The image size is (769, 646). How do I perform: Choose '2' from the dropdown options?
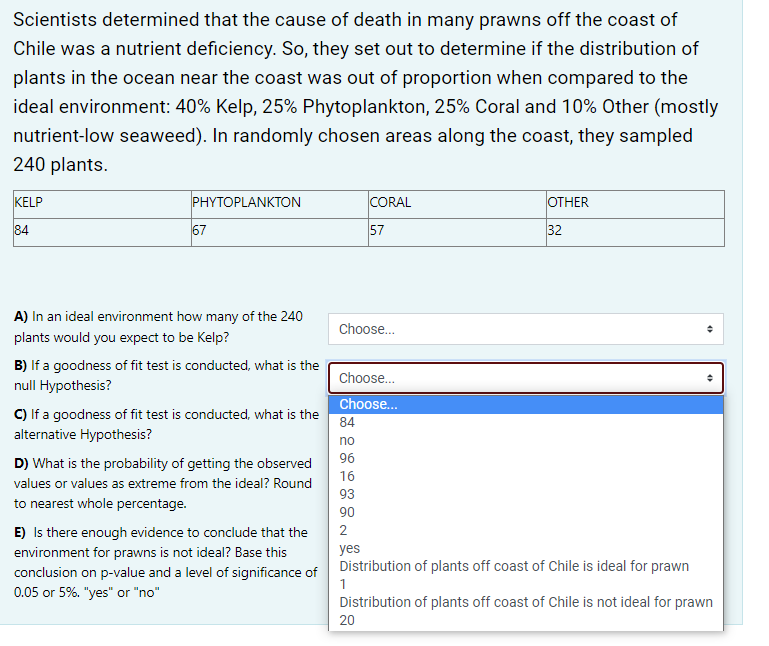526,530
